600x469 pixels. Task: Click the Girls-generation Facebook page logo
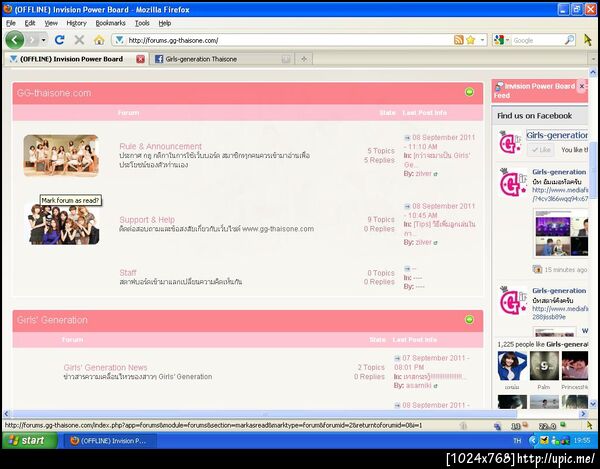(x=510, y=142)
